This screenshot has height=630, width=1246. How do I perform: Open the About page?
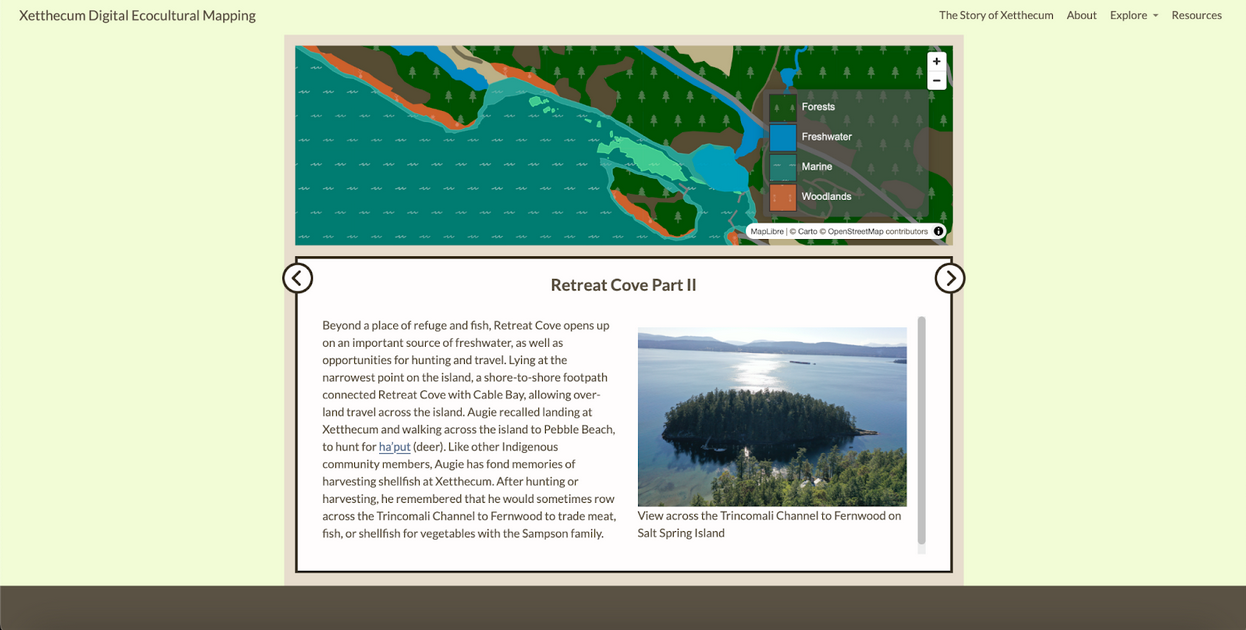pyautogui.click(x=1081, y=15)
